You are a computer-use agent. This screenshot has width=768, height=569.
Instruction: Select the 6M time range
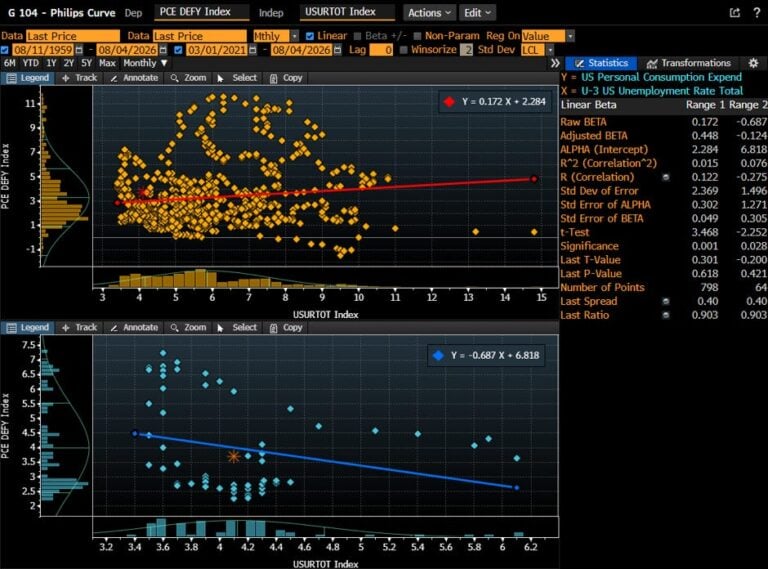point(10,63)
